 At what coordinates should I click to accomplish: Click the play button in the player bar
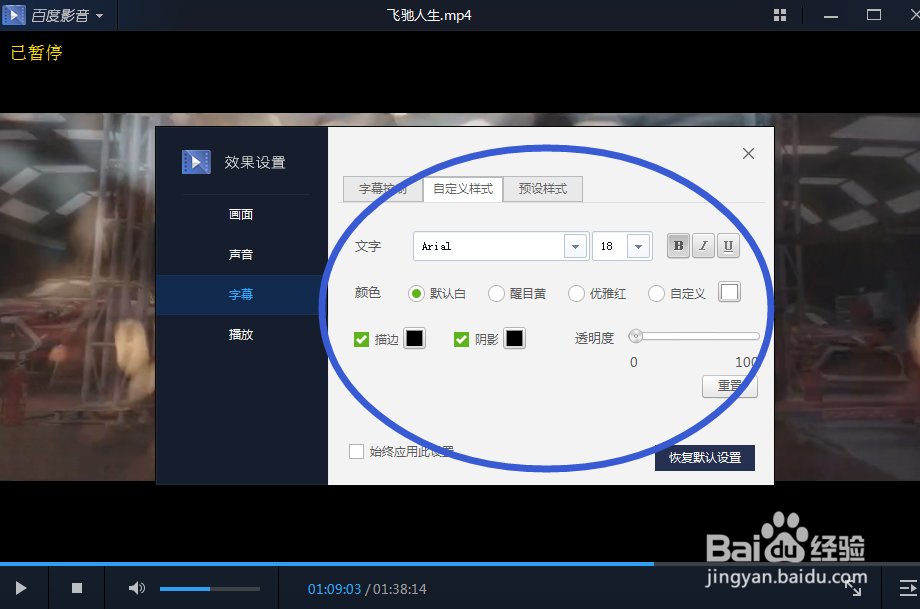coord(21,588)
